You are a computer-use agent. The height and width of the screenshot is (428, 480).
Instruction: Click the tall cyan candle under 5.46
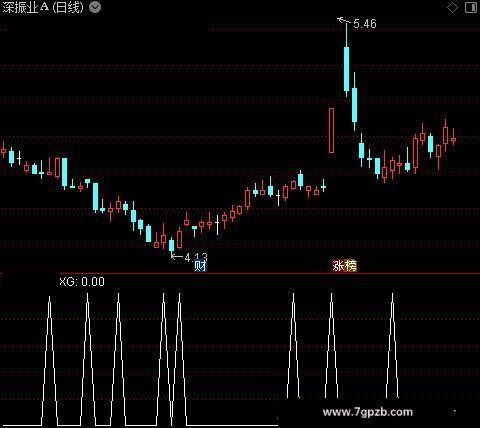(x=347, y=68)
